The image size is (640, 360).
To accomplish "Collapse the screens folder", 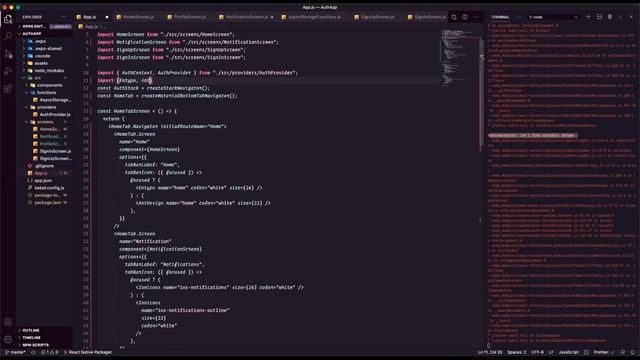I will [x=45, y=122].
